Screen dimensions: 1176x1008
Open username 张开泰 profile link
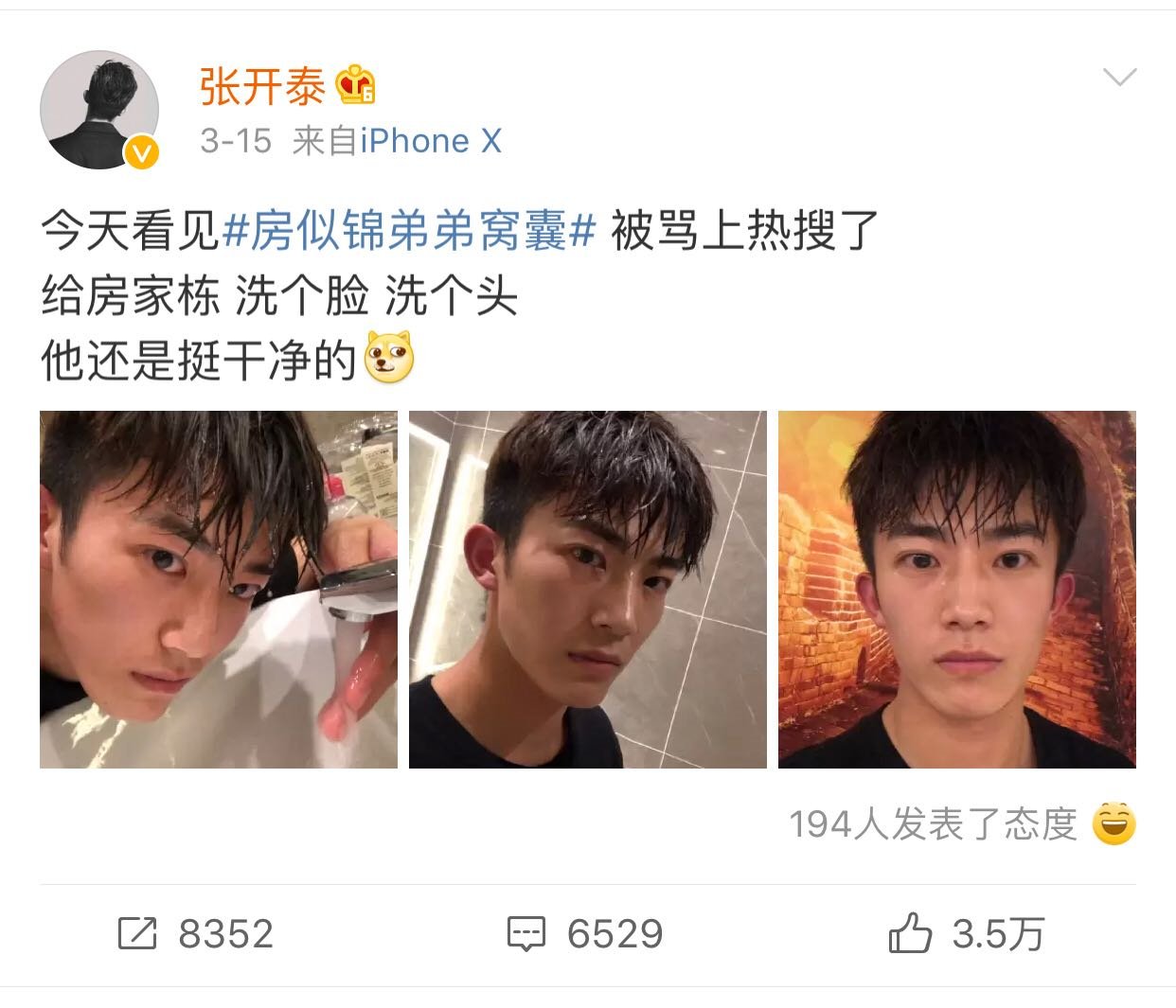coord(262,86)
